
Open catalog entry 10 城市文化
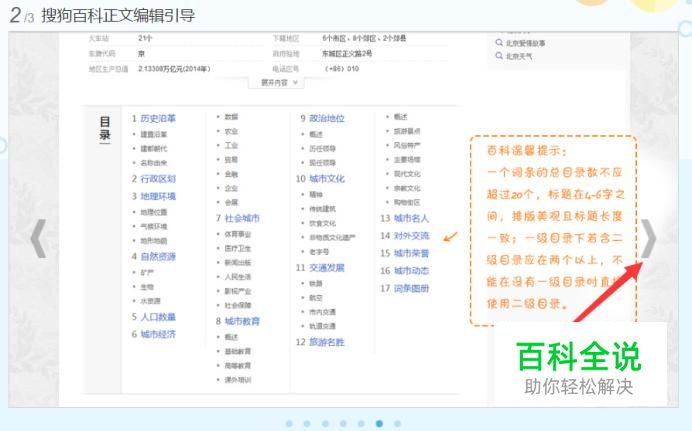point(327,179)
